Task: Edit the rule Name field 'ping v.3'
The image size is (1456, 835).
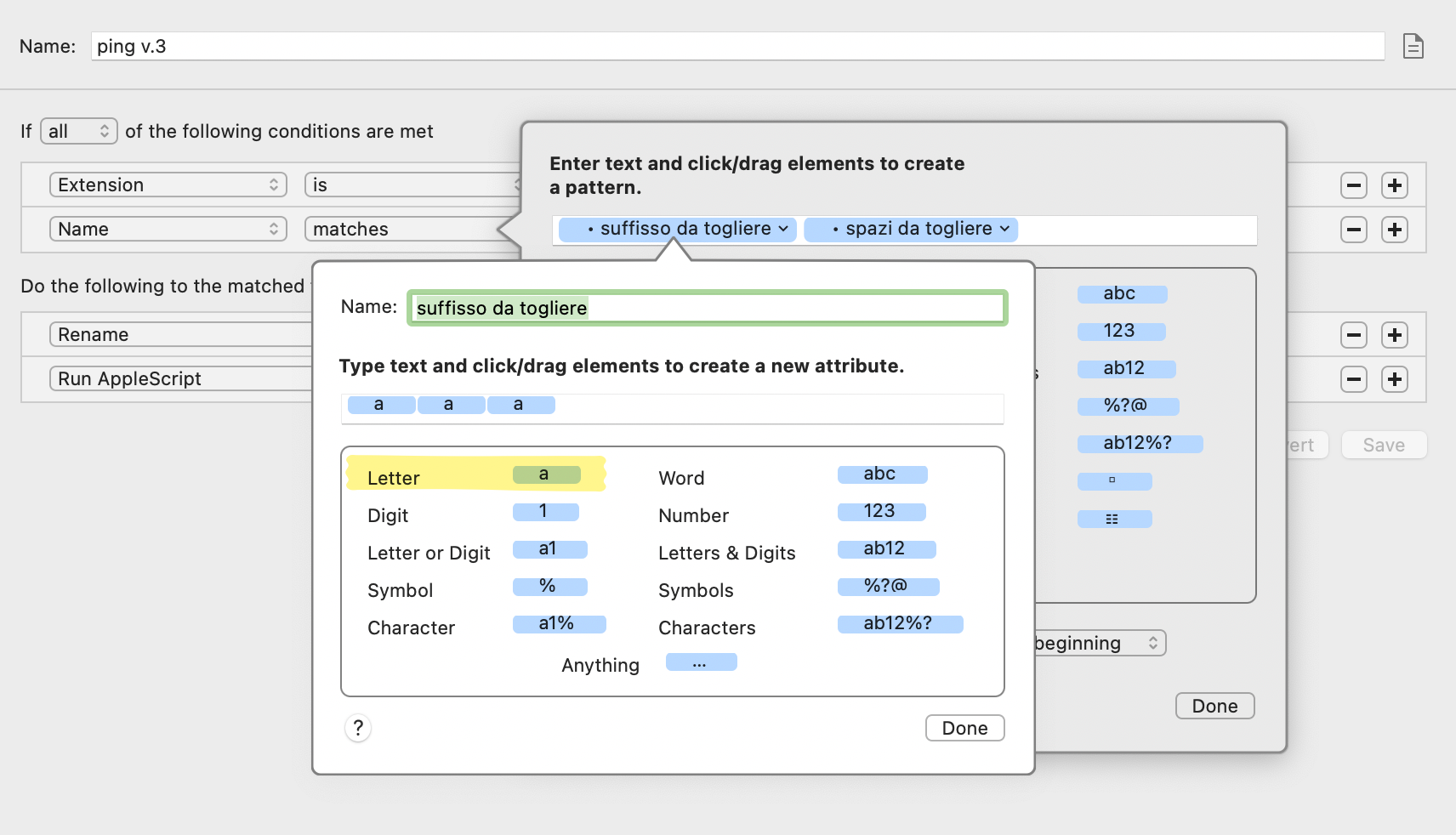Action: (x=738, y=46)
